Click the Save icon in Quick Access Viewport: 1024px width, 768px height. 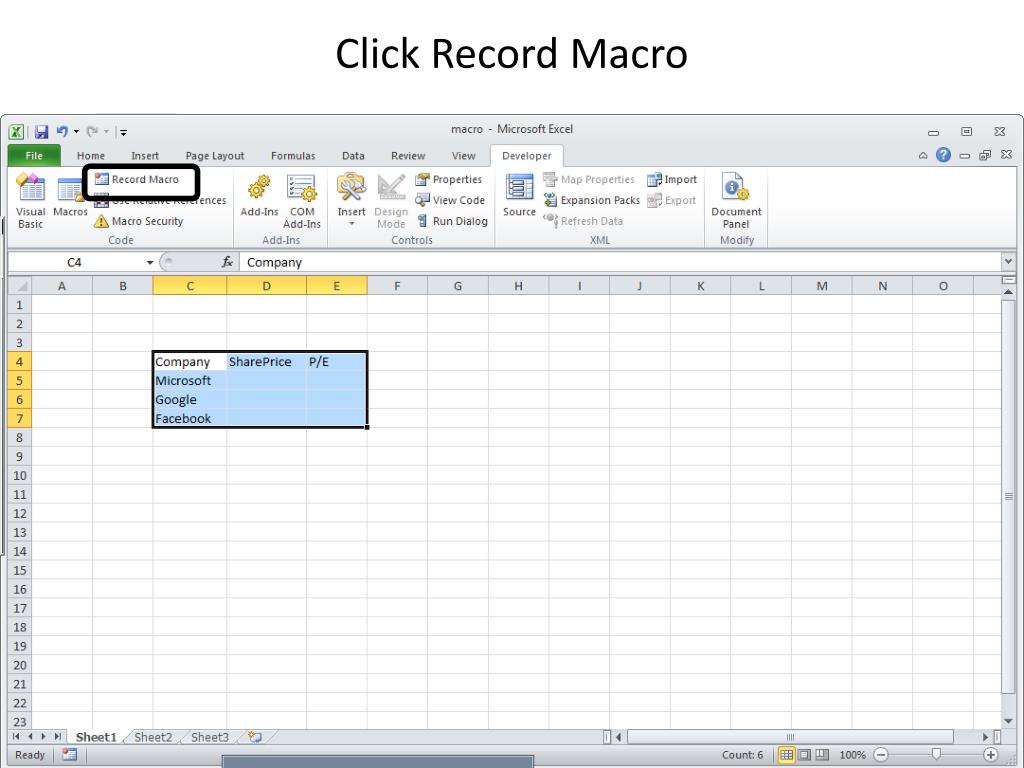tap(41, 132)
